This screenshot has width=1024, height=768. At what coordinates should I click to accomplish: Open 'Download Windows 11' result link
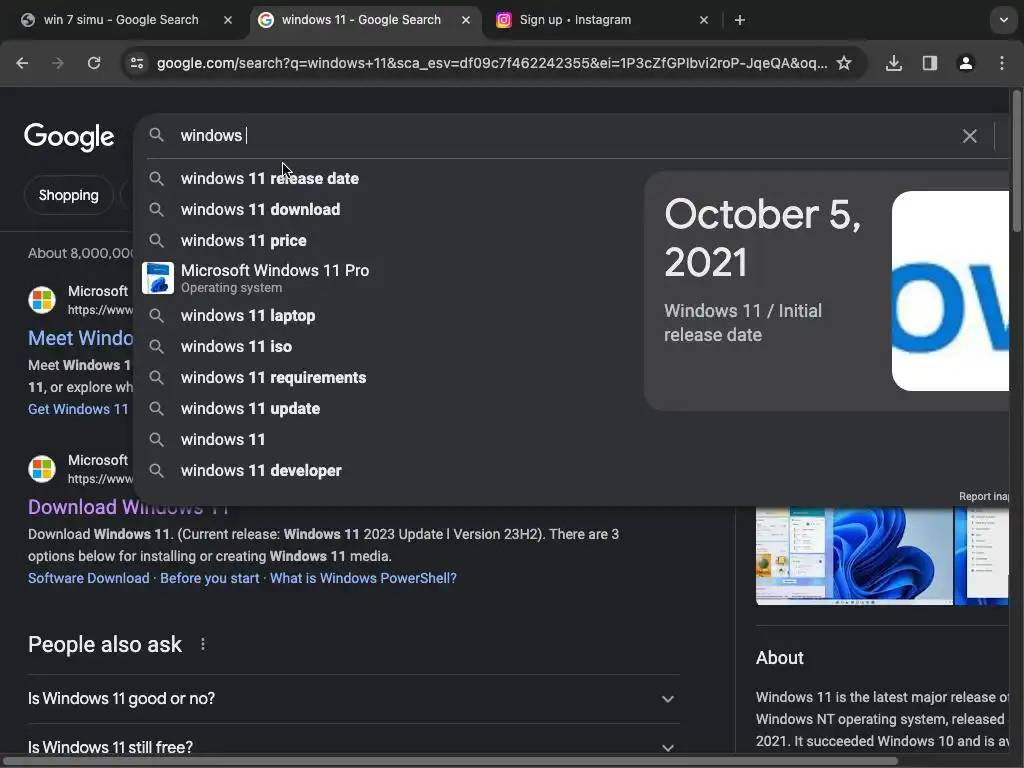[128, 507]
